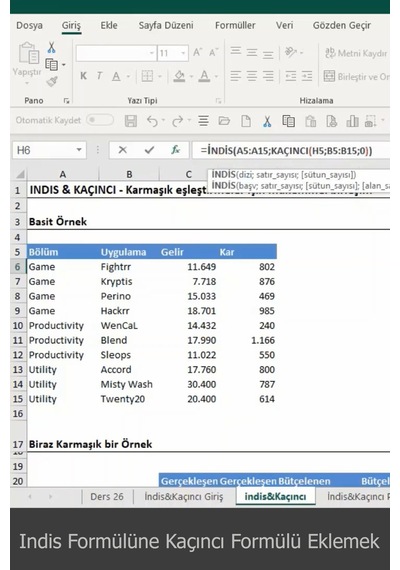400x570 pixels.
Task: Click the fx Insert Function icon
Action: 176,150
